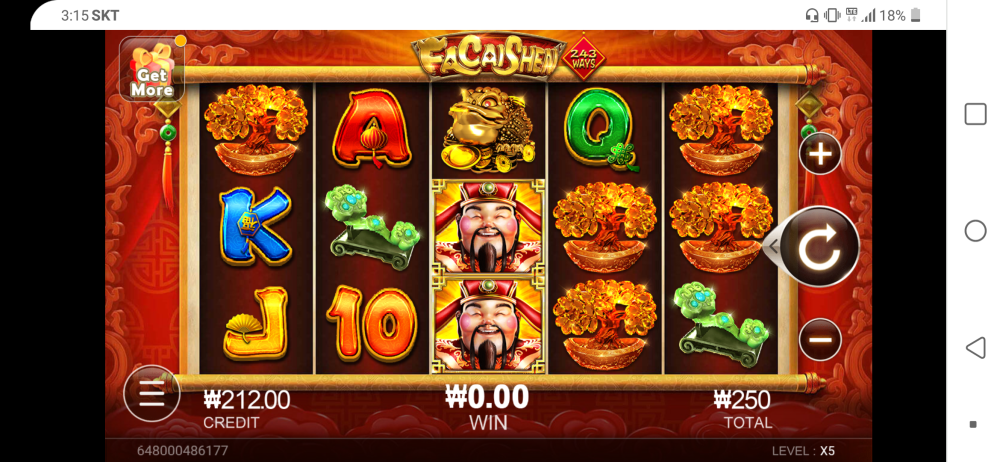The height and width of the screenshot is (462, 1000).
Task: Open recent apps with the square button
Action: 975,114
